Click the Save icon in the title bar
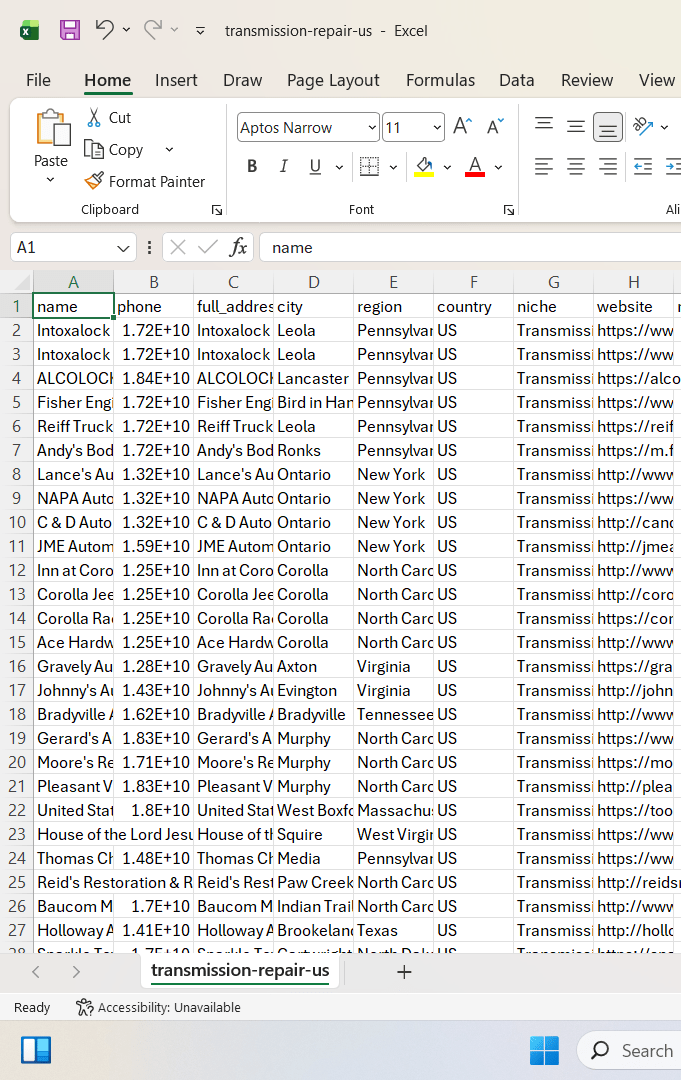681x1080 pixels. pos(70,30)
